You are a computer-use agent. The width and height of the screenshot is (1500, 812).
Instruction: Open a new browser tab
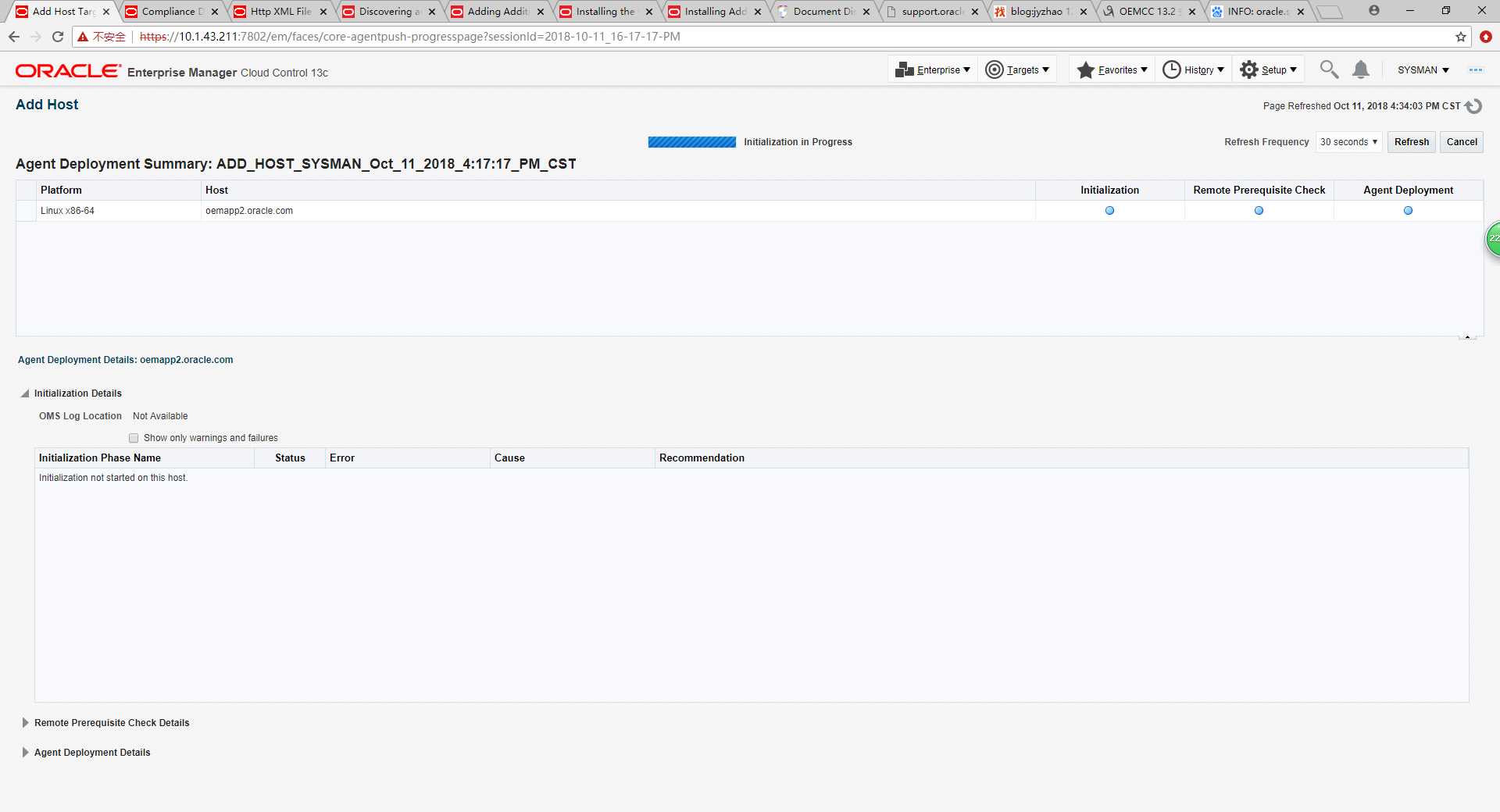[1329, 12]
